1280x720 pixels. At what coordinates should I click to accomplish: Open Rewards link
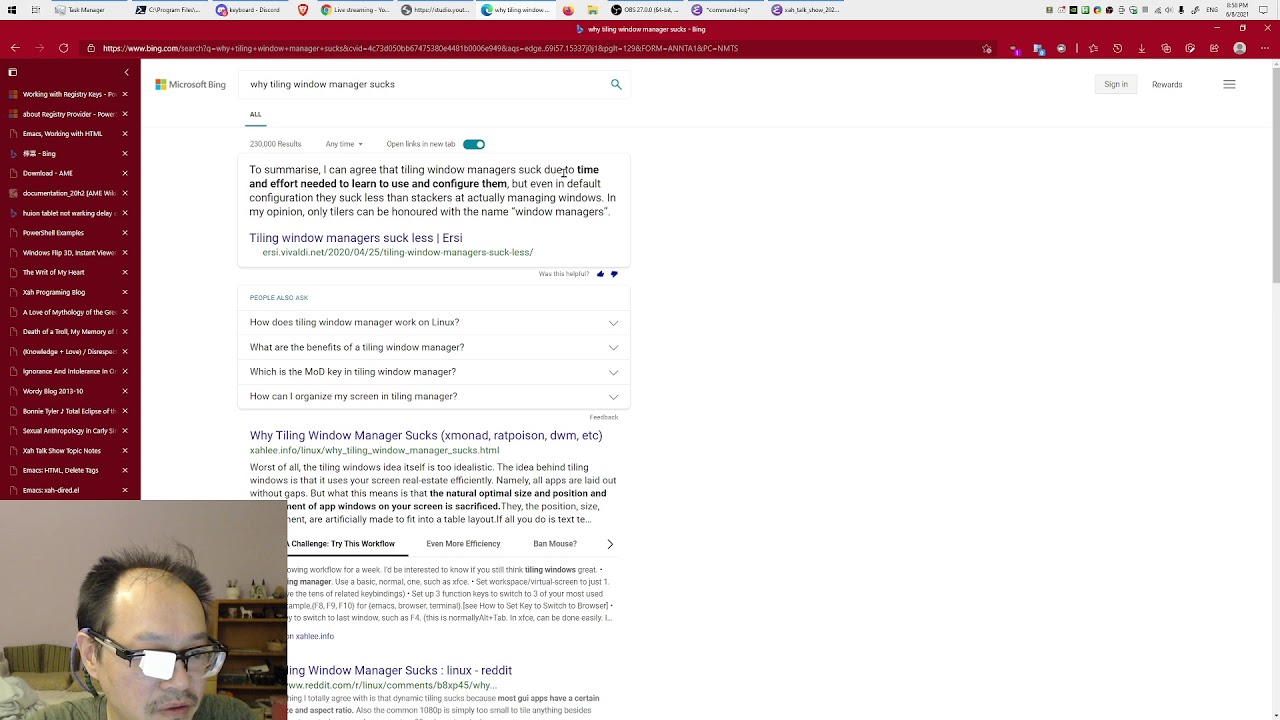tap(1167, 84)
